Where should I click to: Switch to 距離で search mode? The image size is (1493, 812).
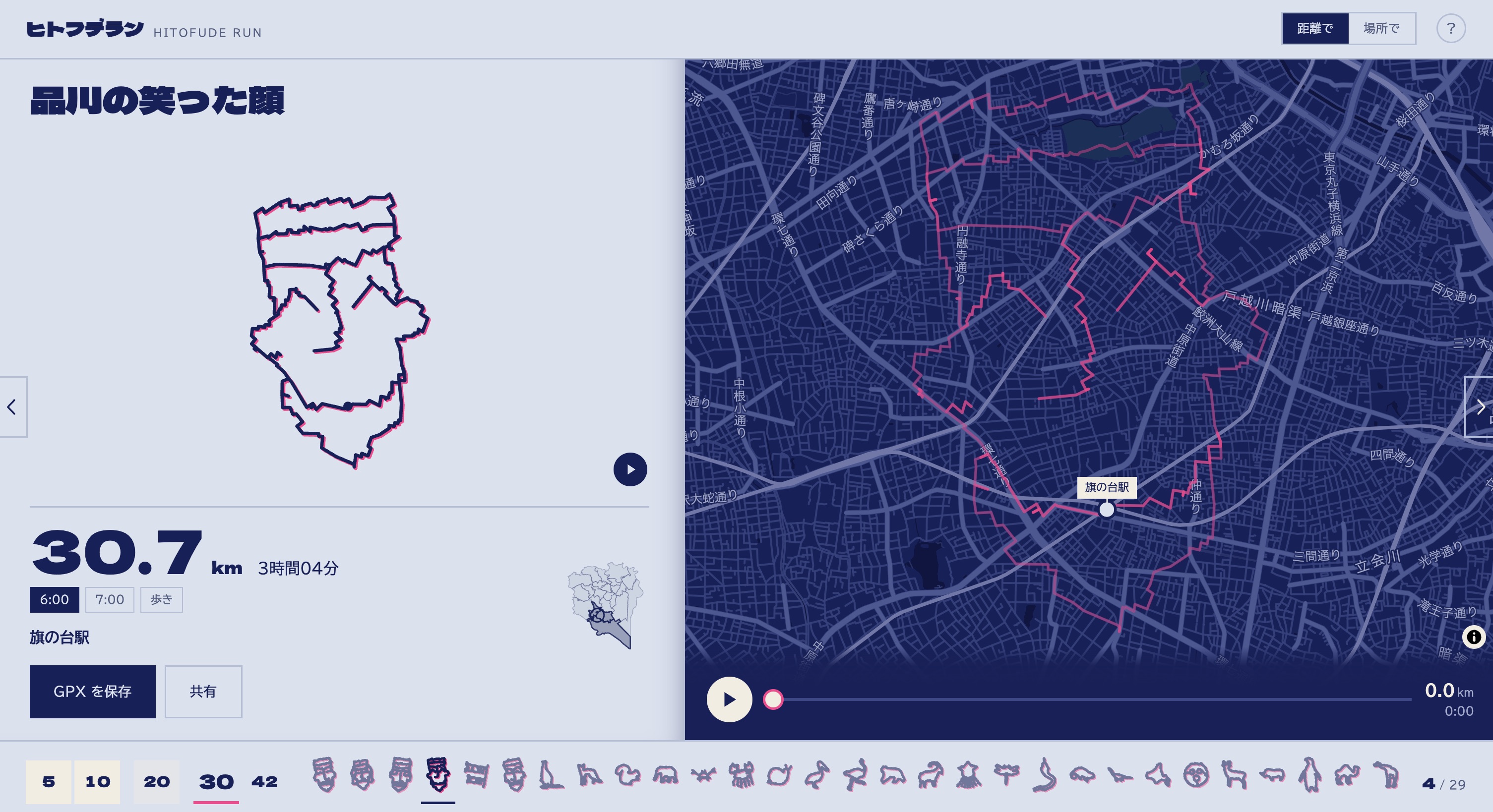point(1315,28)
